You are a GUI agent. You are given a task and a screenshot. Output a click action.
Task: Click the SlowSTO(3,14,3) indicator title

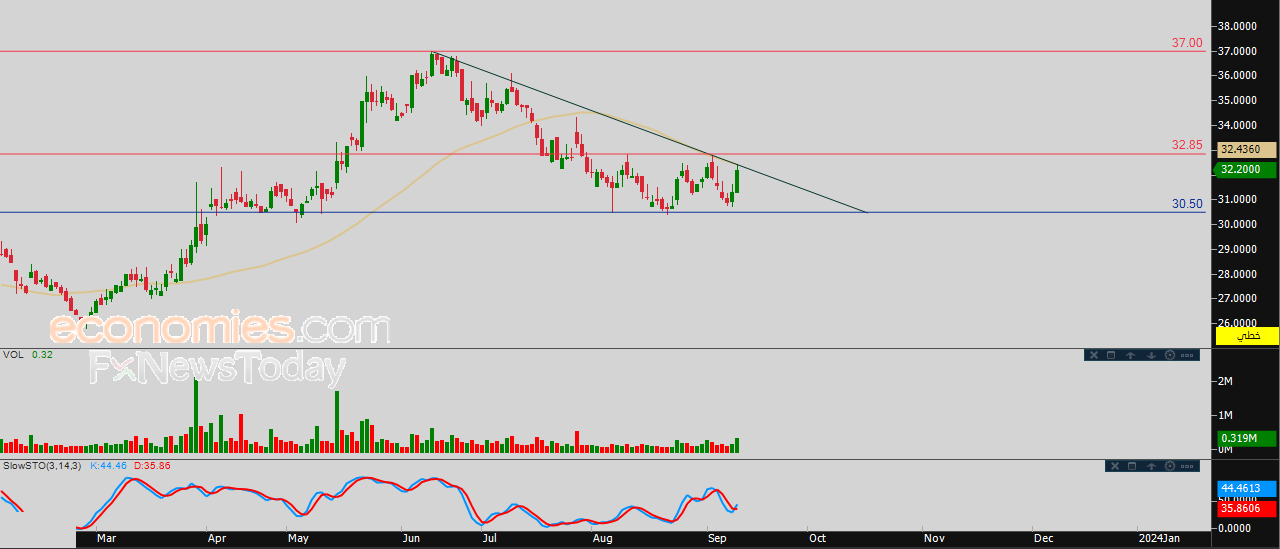tap(43, 466)
